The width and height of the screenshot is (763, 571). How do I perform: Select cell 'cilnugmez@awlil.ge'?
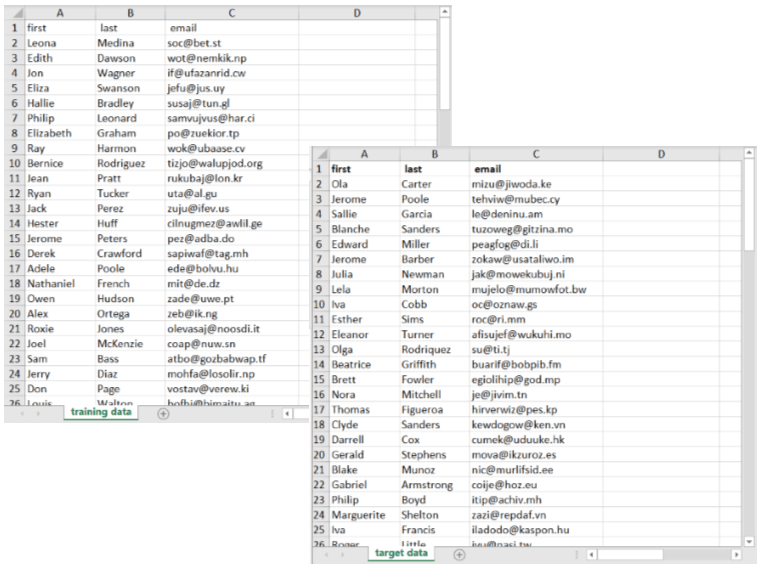[232, 223]
